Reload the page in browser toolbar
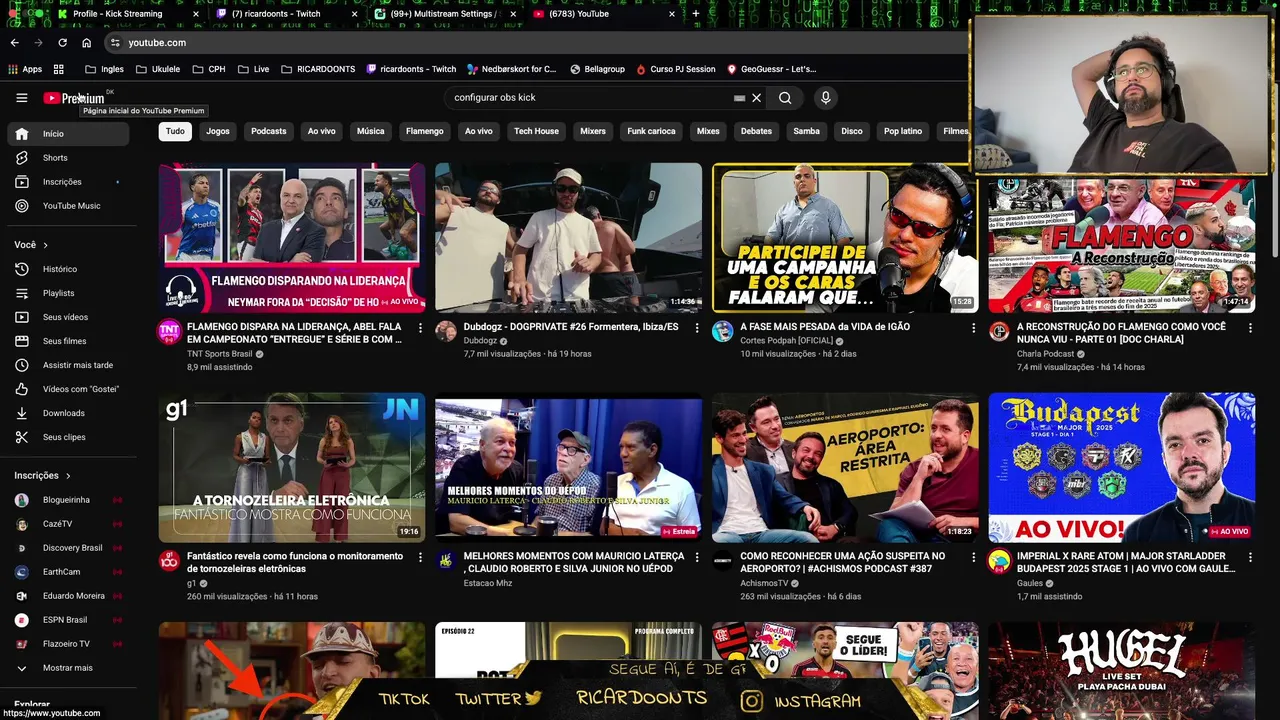The width and height of the screenshot is (1280, 720). pos(62,43)
